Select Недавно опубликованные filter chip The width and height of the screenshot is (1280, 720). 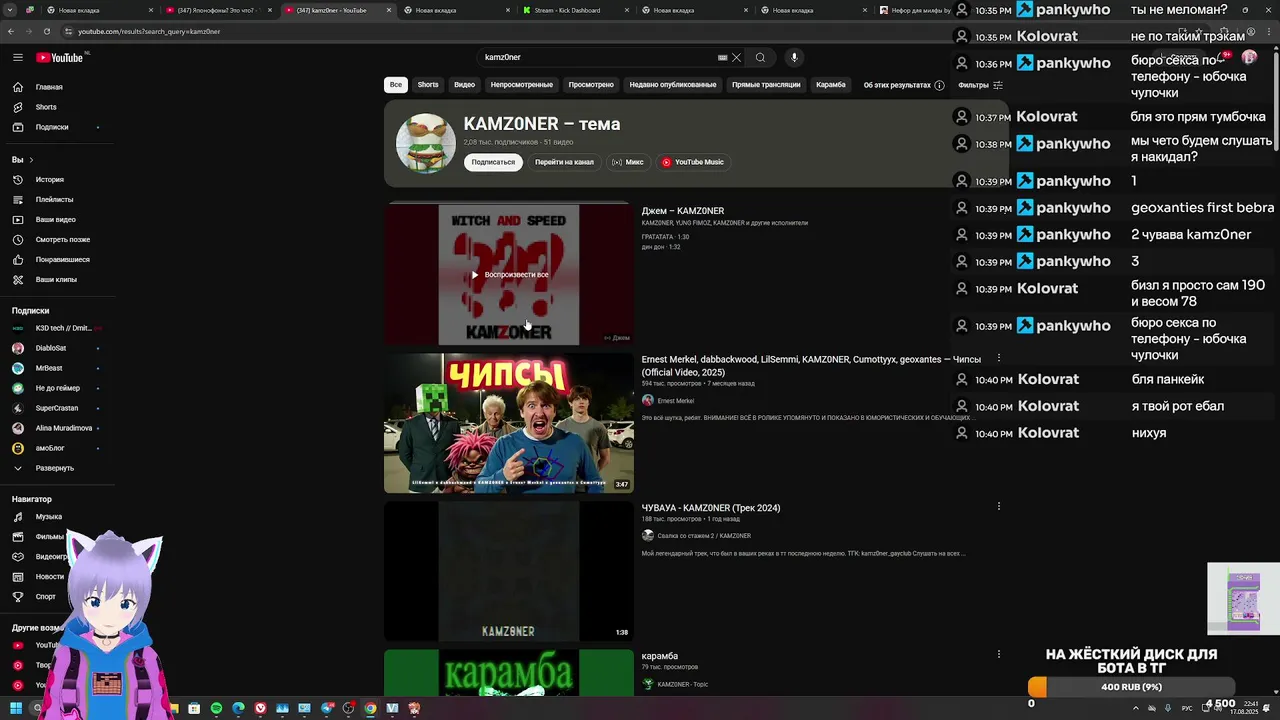673,85
